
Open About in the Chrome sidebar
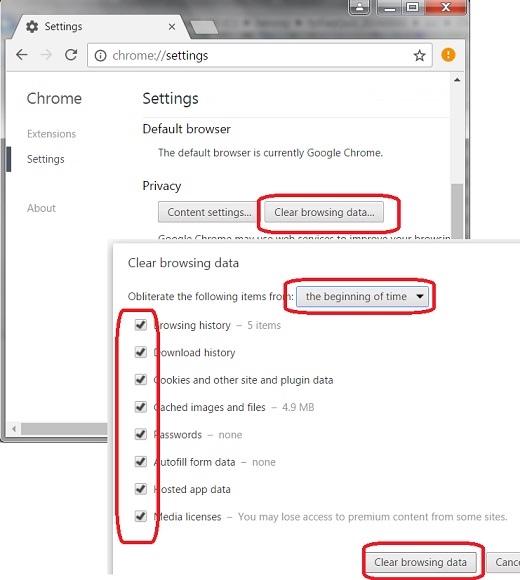[41, 208]
